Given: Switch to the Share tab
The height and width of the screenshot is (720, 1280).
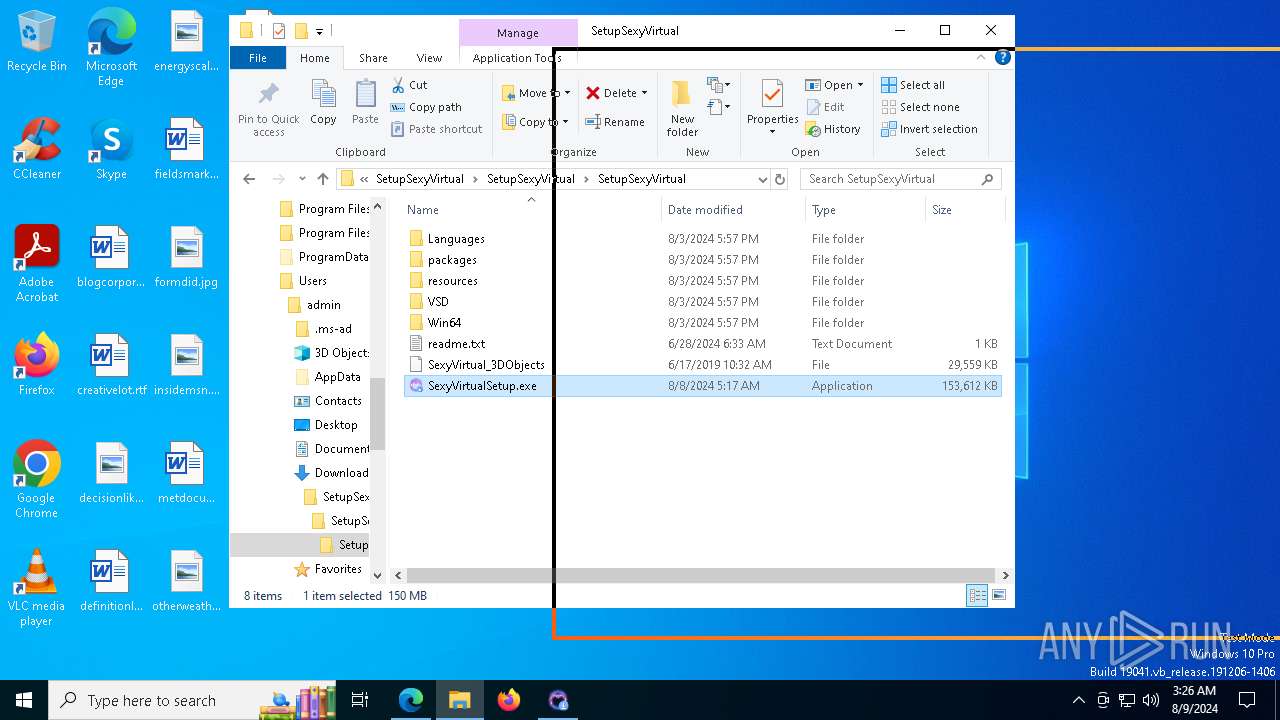Looking at the screenshot, I should (373, 58).
